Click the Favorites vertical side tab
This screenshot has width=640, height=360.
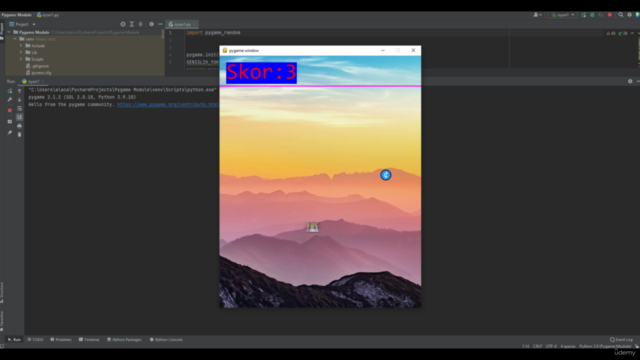pyautogui.click(x=2, y=321)
